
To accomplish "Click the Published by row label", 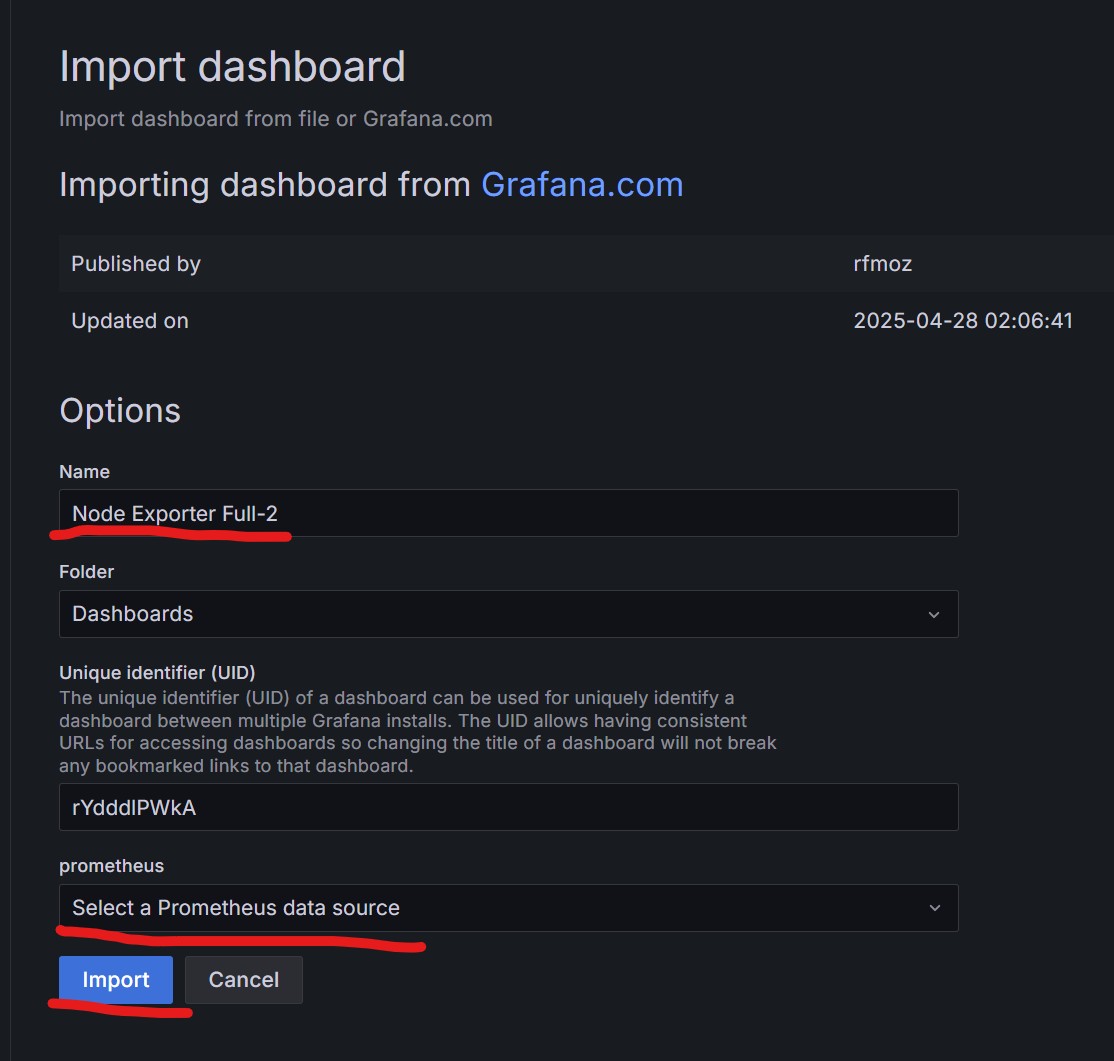I will tap(136, 264).
